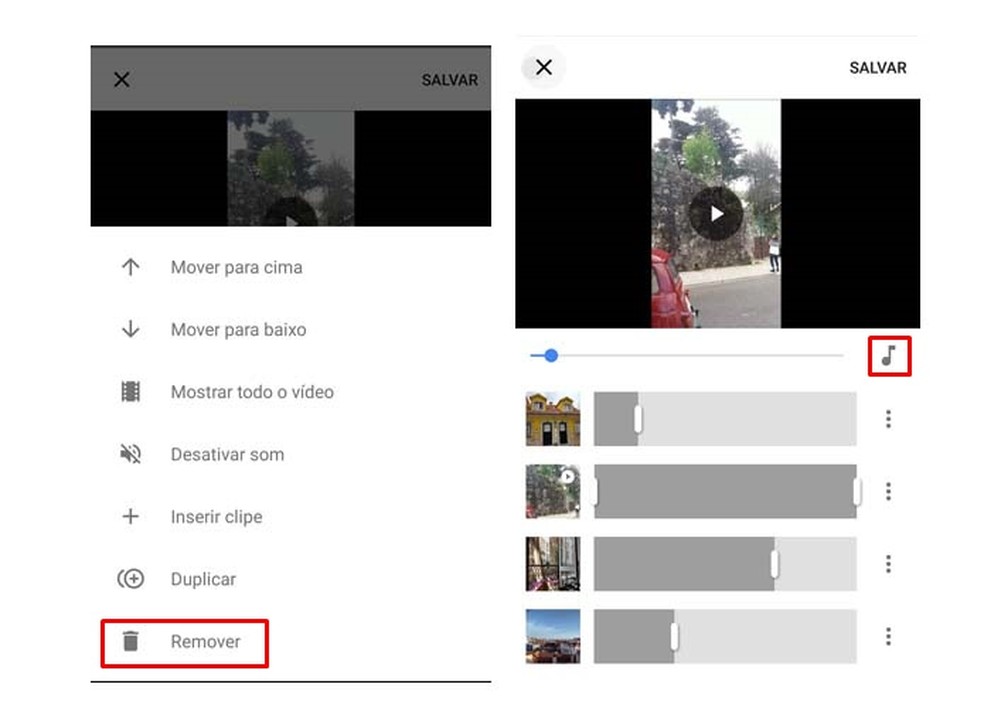Click the blue playback position slider
This screenshot has width=984, height=701.
[551, 355]
